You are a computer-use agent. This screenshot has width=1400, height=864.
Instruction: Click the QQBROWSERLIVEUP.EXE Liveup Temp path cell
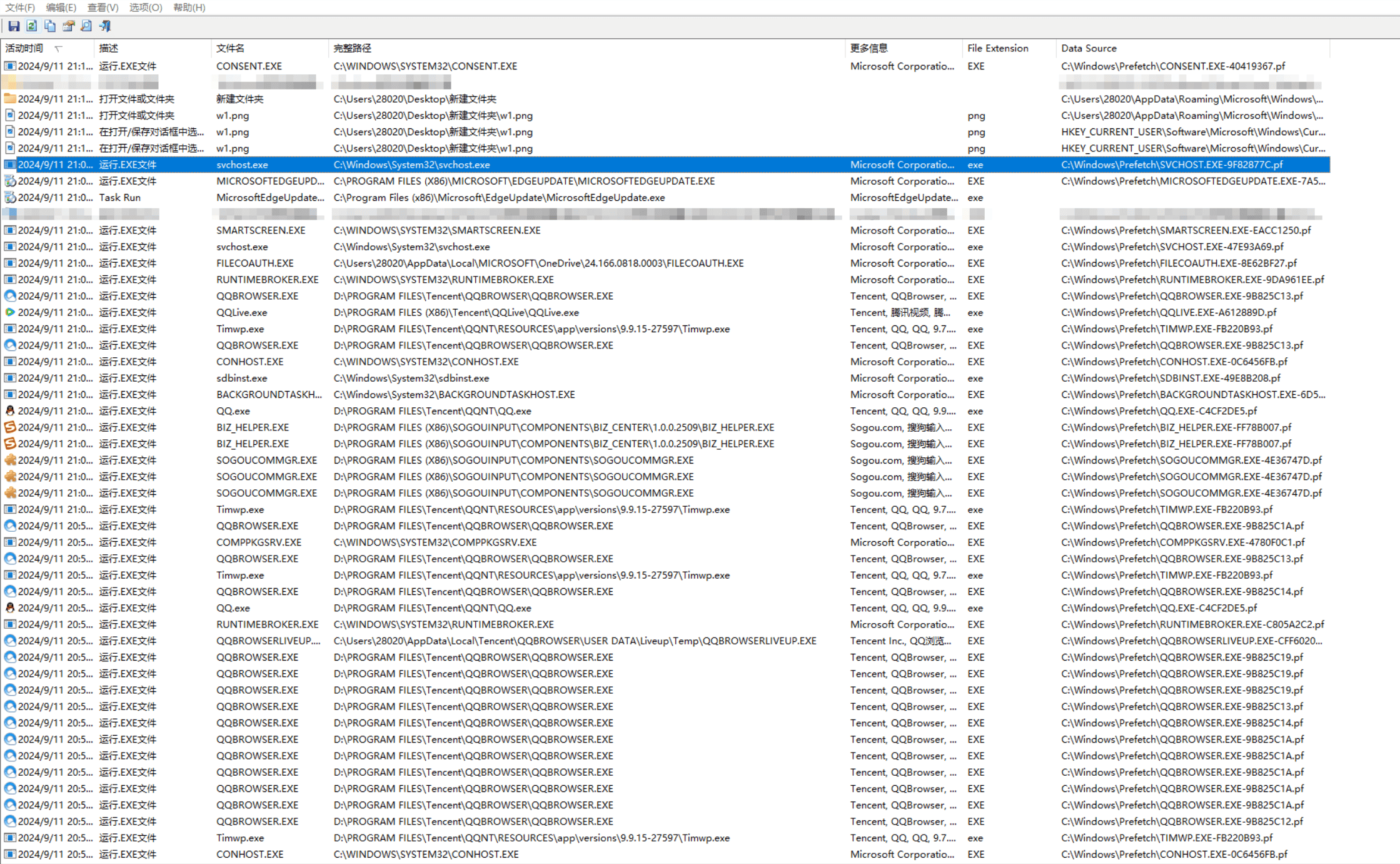tap(575, 641)
